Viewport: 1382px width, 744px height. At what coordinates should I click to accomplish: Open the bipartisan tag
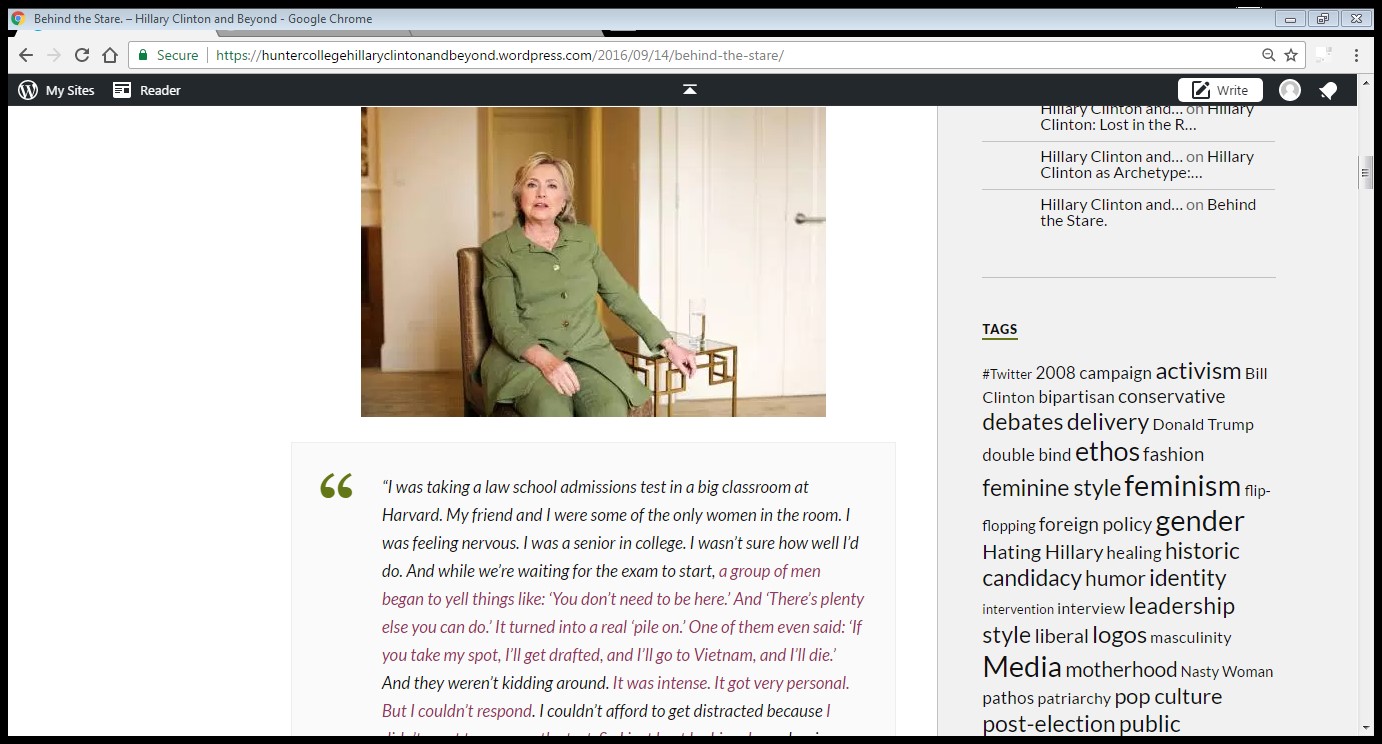pyautogui.click(x=1076, y=397)
